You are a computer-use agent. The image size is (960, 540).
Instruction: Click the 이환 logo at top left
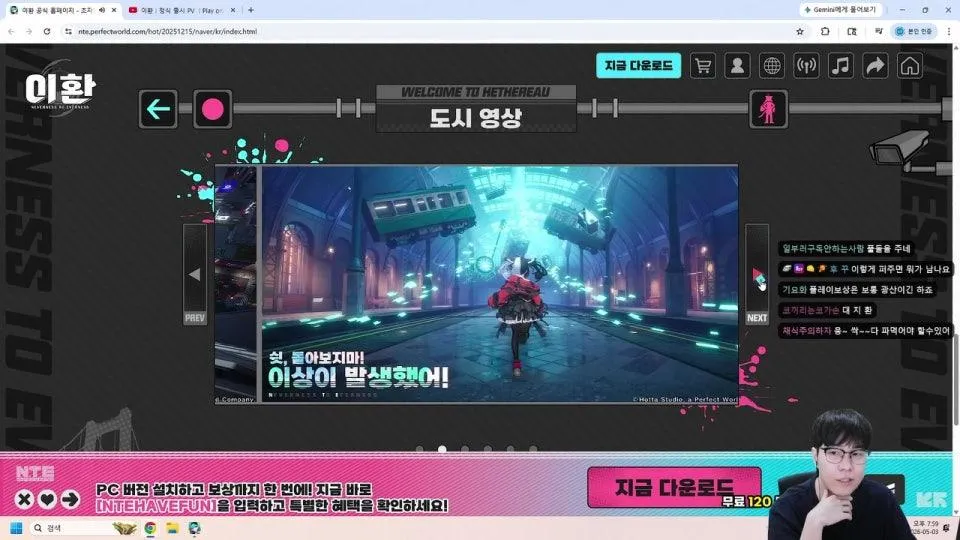pyautogui.click(x=60, y=90)
